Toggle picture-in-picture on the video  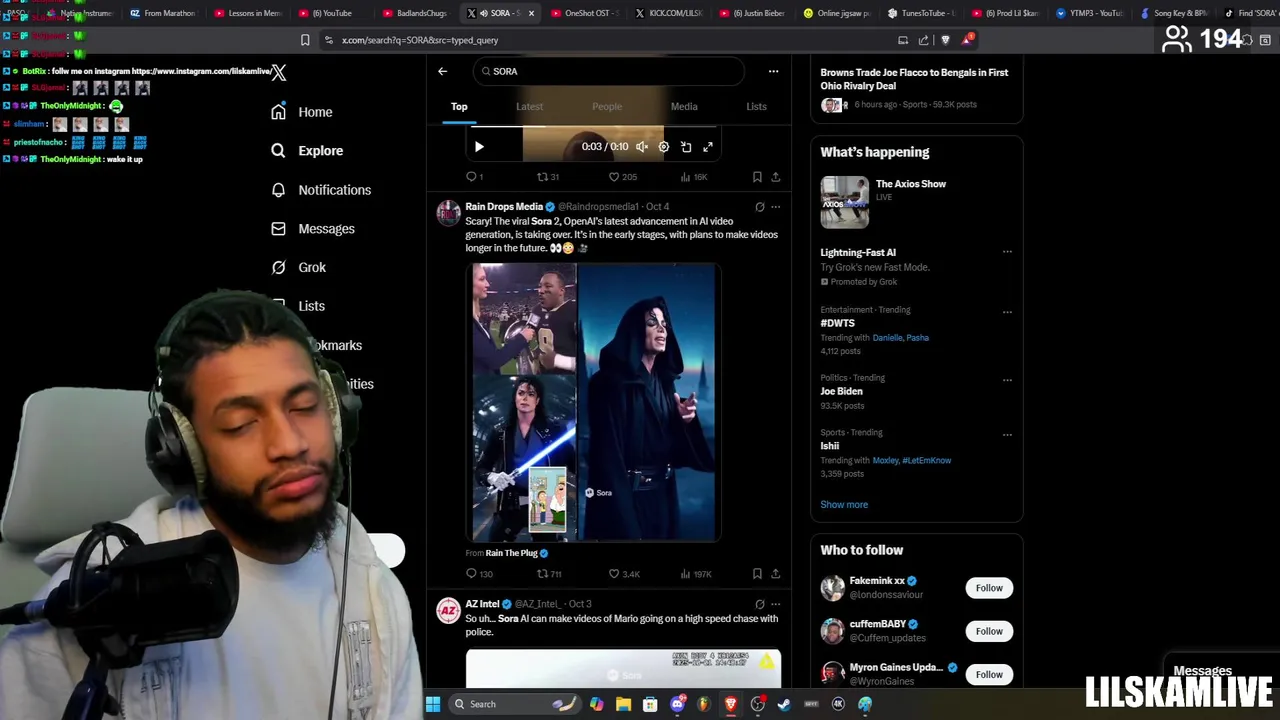[x=686, y=147]
